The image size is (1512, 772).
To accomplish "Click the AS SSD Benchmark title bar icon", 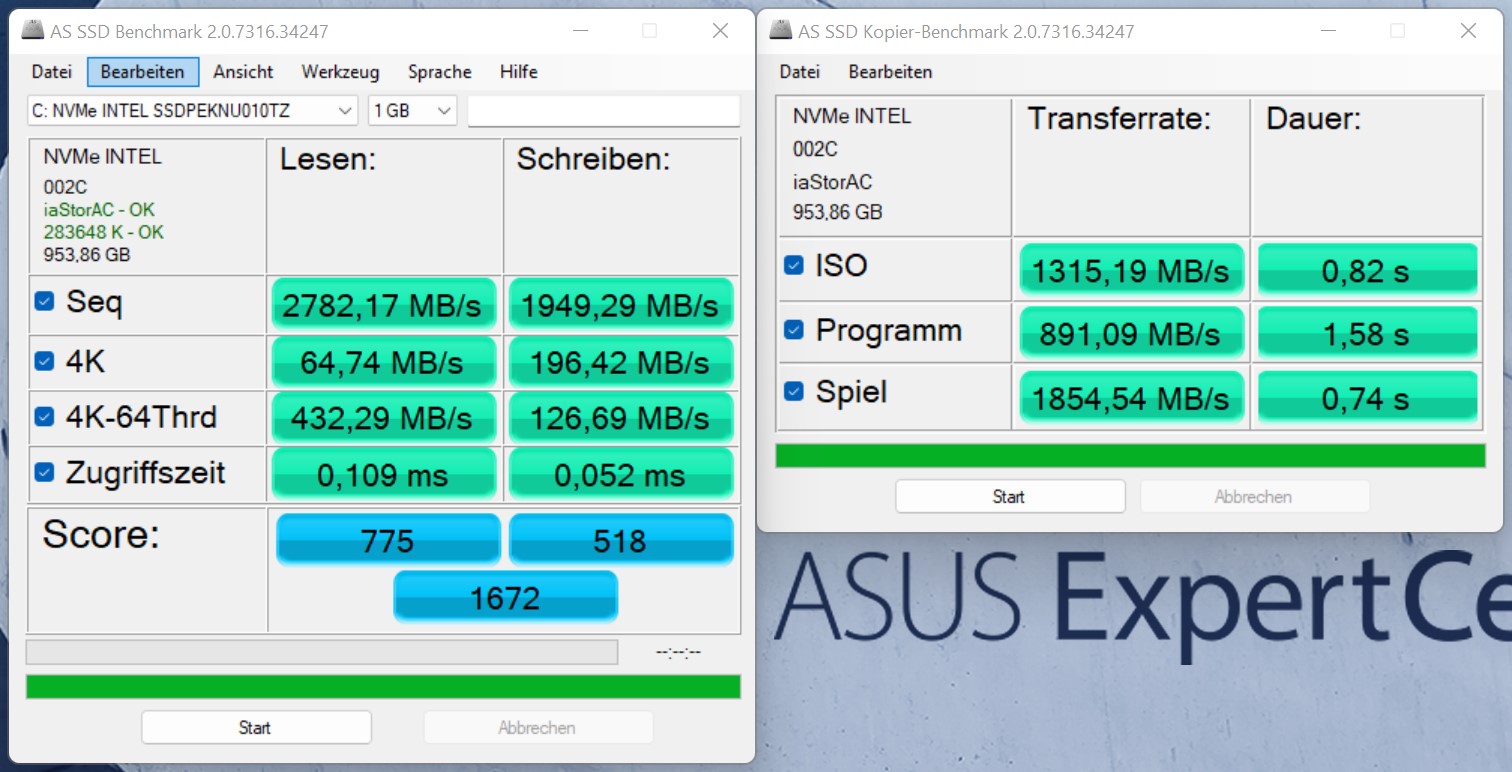I will tap(33, 31).
